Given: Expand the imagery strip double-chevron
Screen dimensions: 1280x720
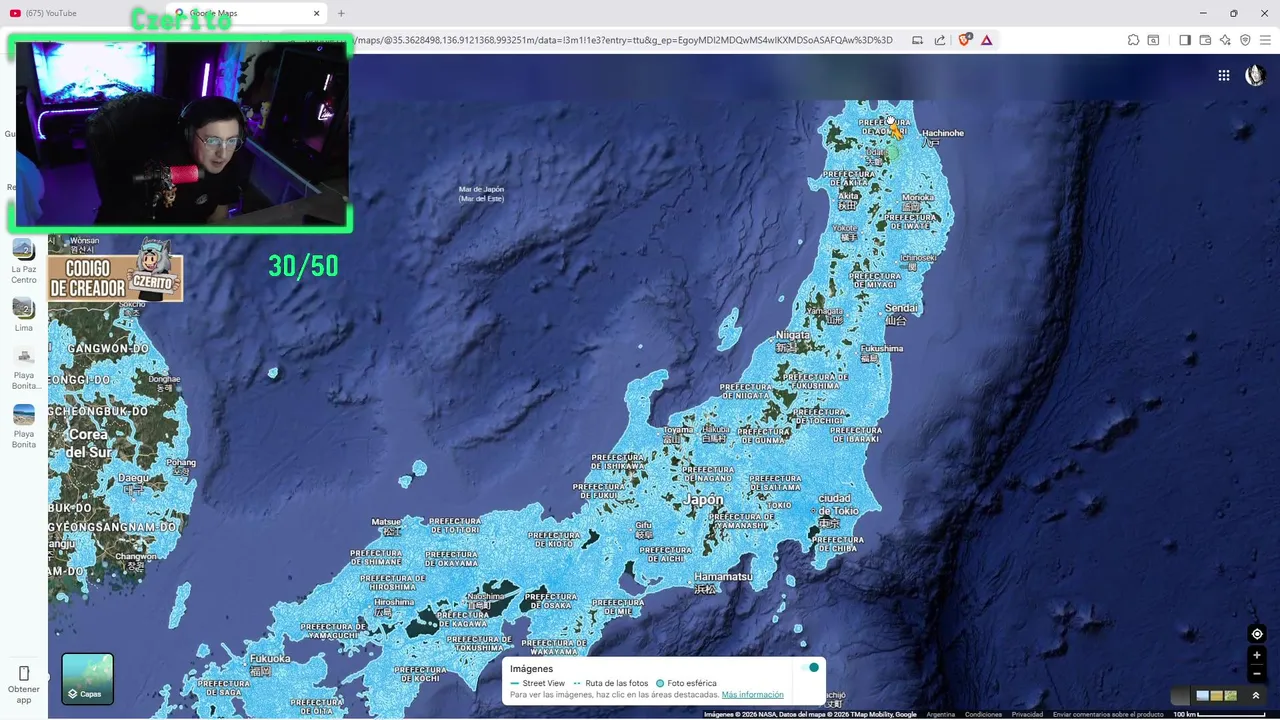Looking at the screenshot, I should [1256, 695].
